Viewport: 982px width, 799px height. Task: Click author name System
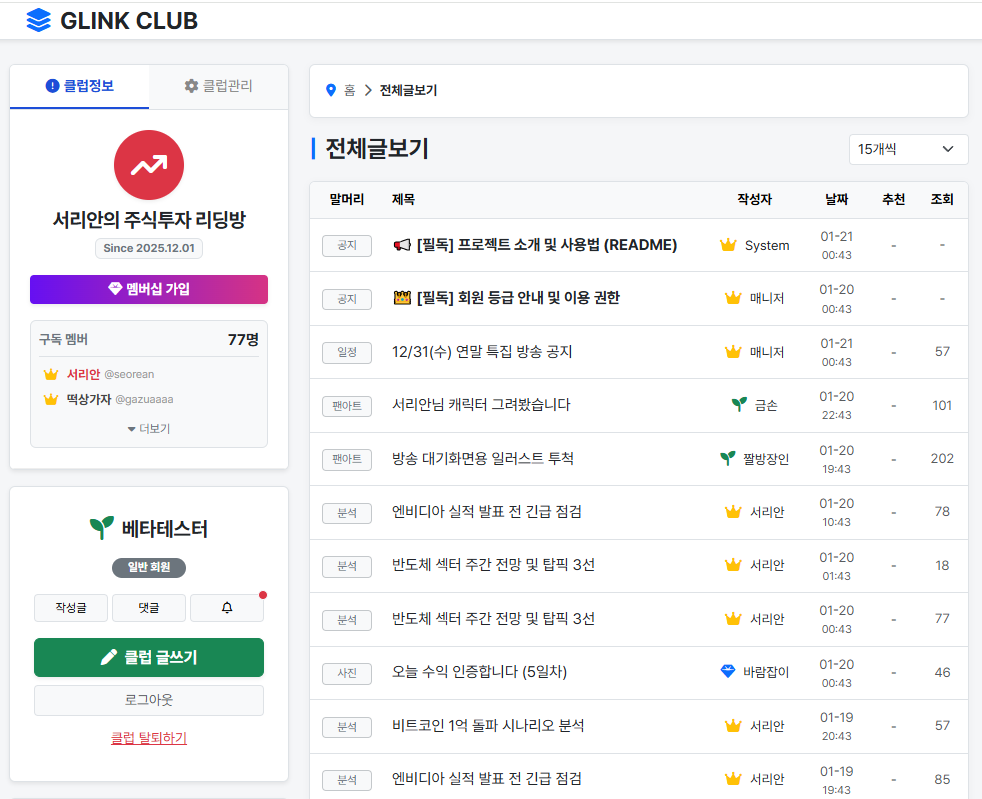pos(767,245)
